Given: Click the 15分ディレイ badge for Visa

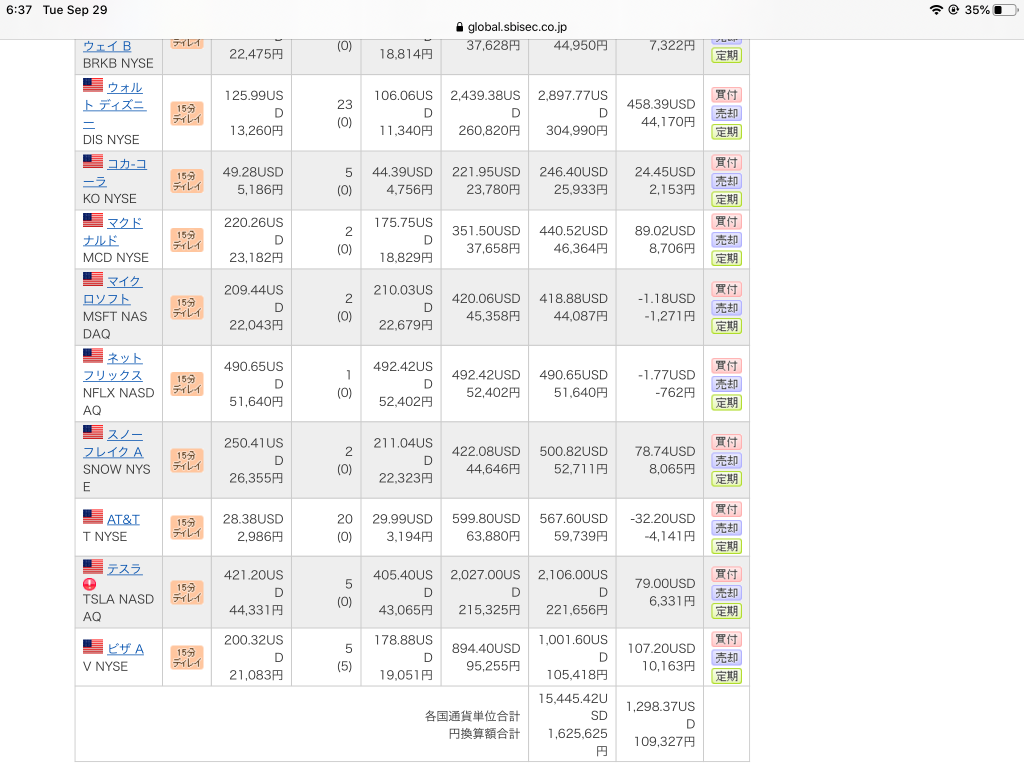Looking at the screenshot, I should point(187,658).
